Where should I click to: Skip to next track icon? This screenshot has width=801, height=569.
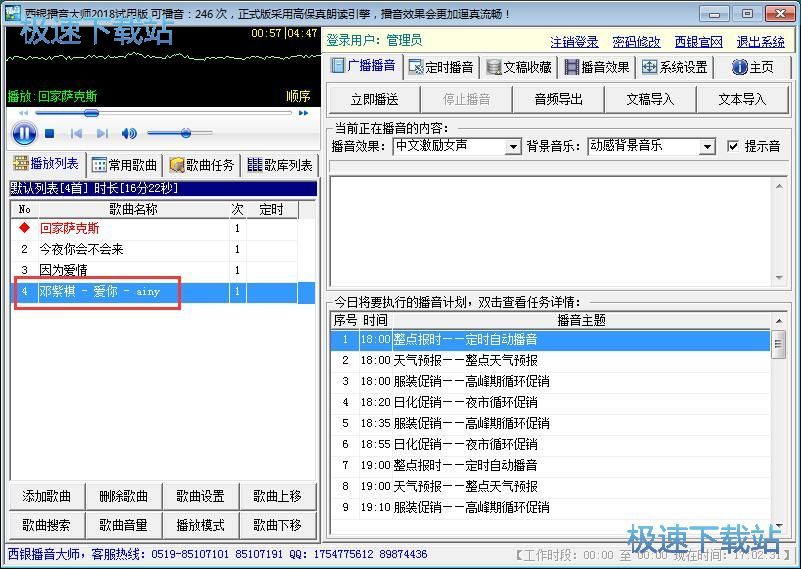tap(102, 133)
